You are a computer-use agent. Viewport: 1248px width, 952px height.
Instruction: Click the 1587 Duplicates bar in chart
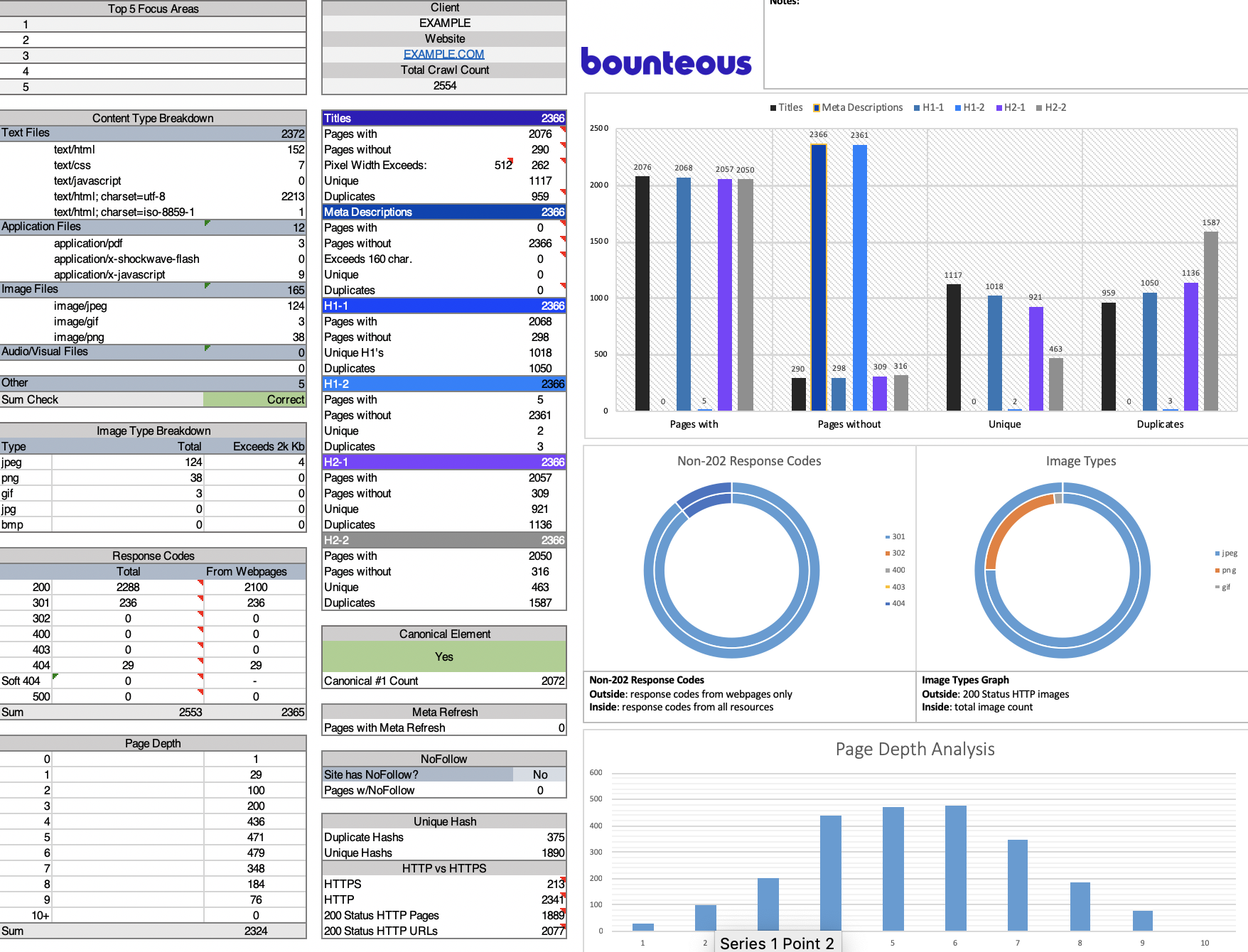click(x=1211, y=321)
